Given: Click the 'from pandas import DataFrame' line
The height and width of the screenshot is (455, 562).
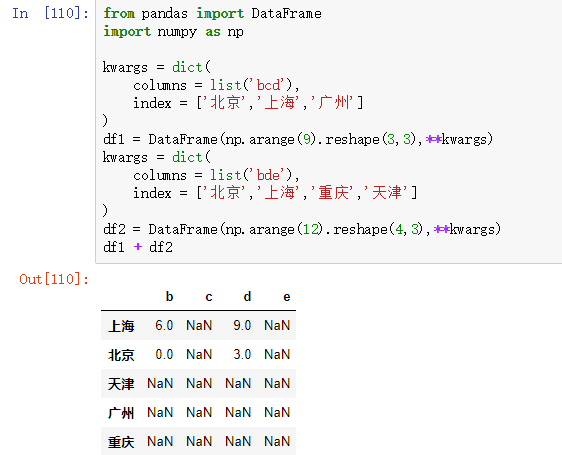Looking at the screenshot, I should pos(212,14).
